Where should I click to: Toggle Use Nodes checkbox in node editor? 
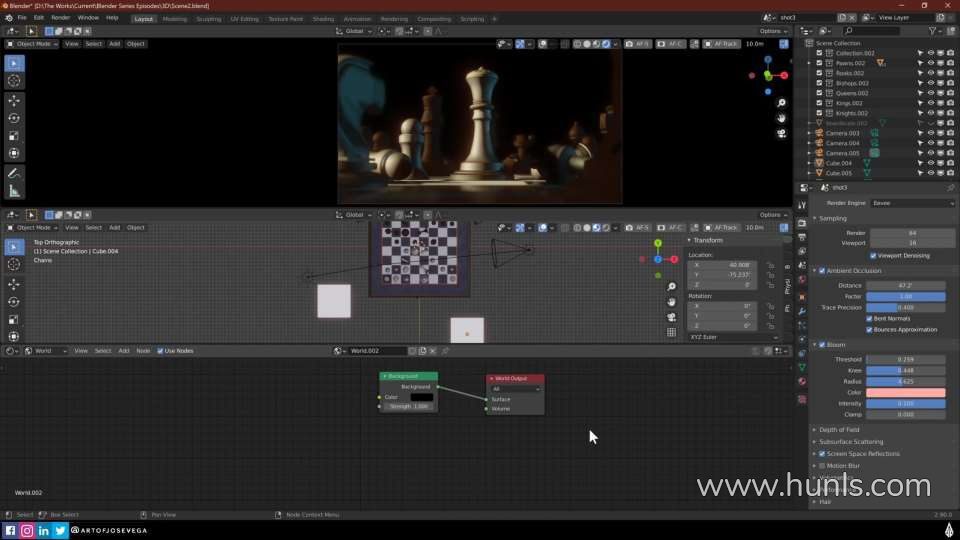[x=160, y=351]
